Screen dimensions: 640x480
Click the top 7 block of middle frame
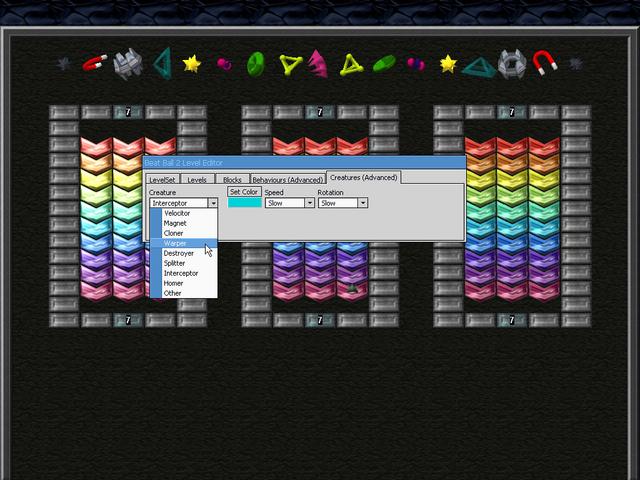[320, 112]
